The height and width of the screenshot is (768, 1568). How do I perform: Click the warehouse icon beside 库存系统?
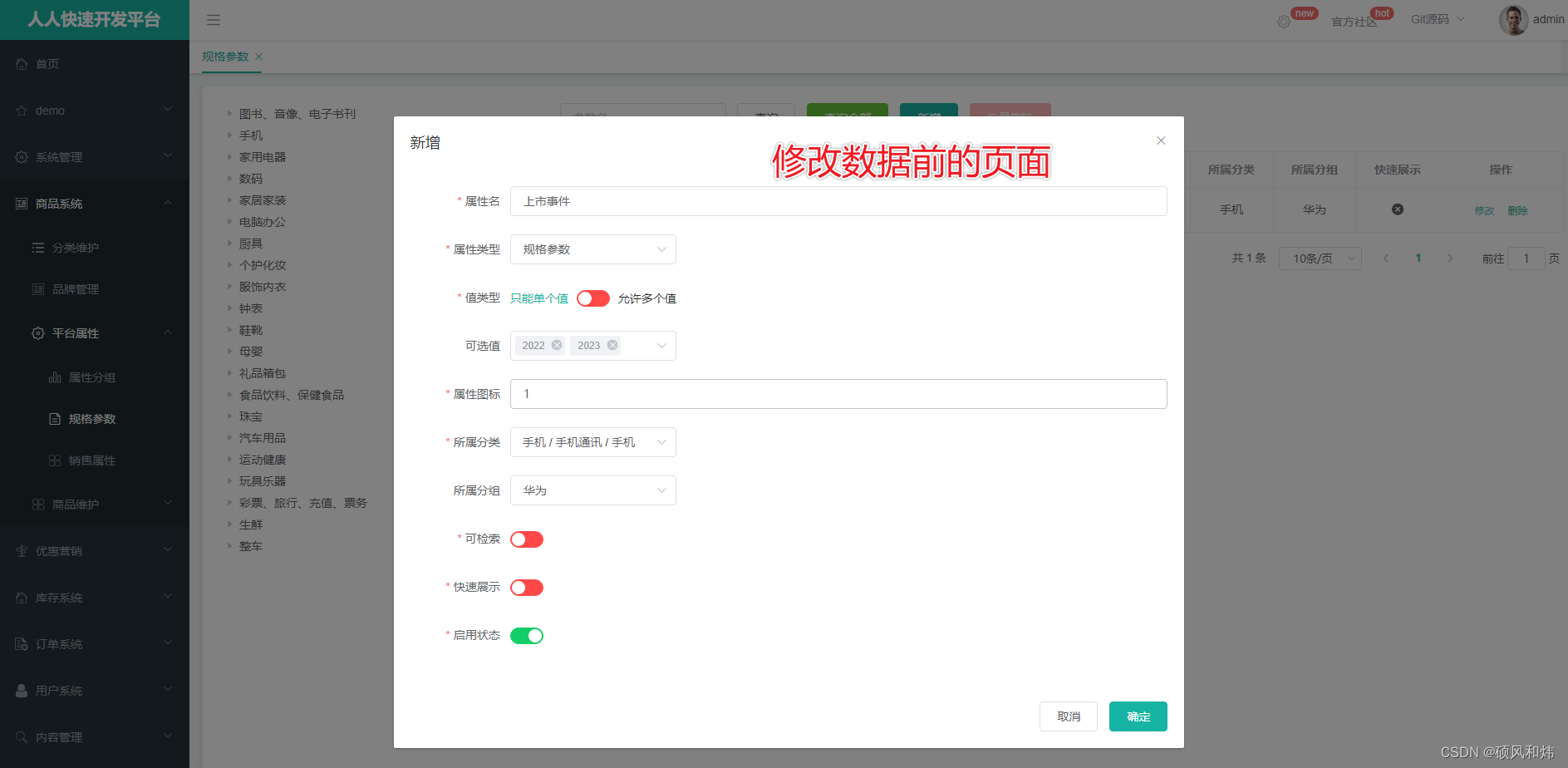[22, 598]
